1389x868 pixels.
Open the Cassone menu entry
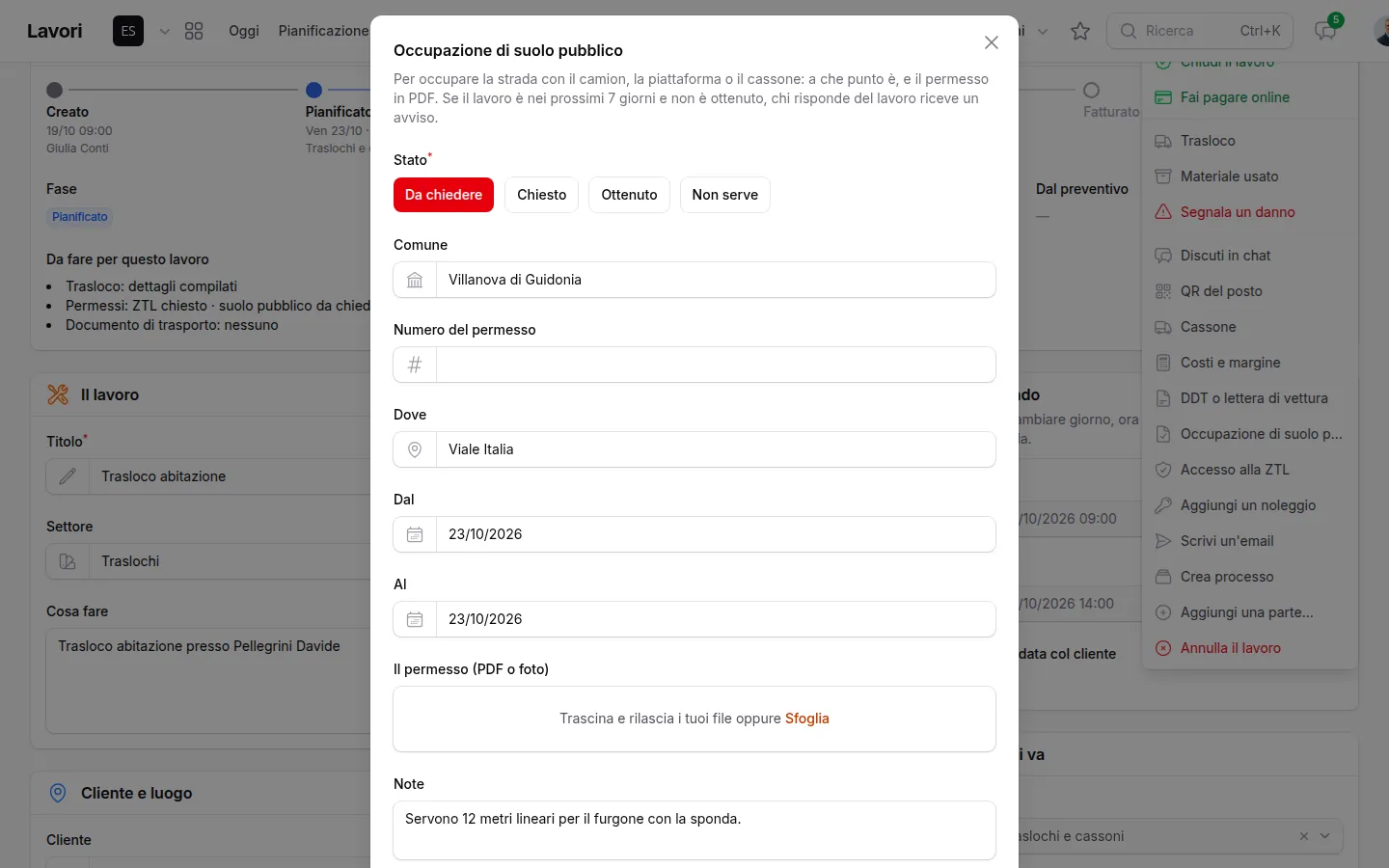coord(1250,327)
